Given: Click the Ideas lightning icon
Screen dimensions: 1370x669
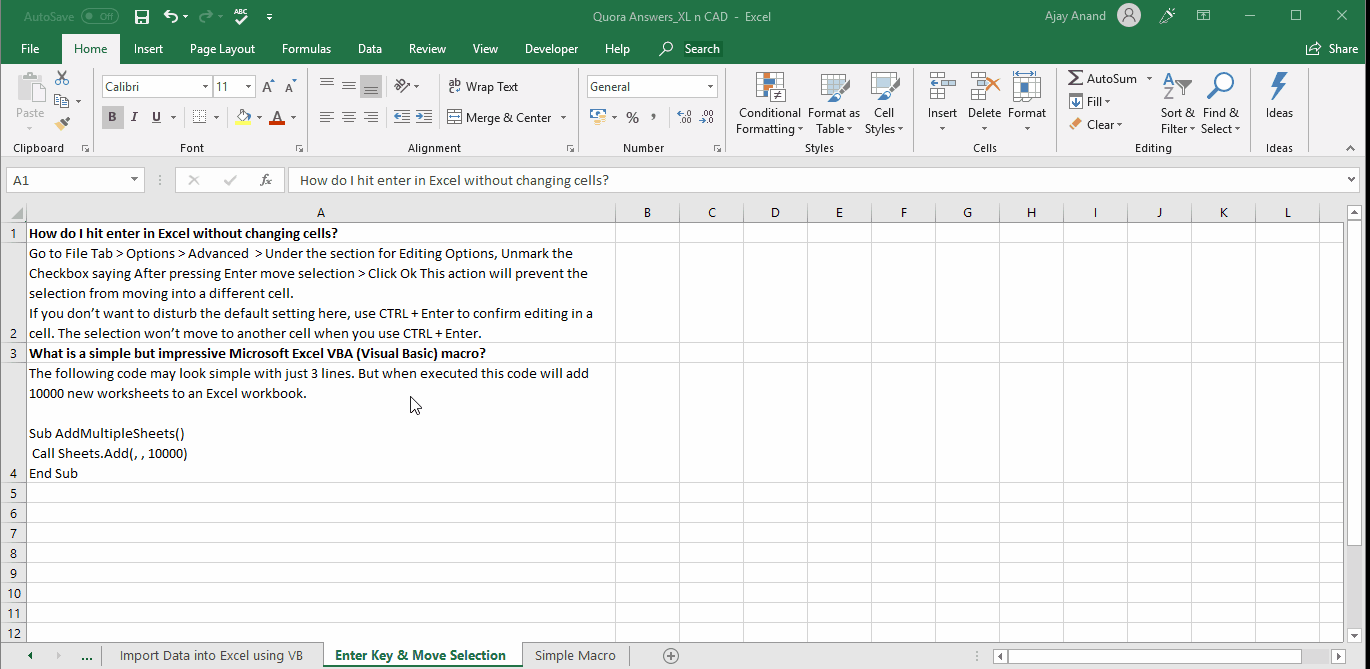Looking at the screenshot, I should tap(1279, 87).
